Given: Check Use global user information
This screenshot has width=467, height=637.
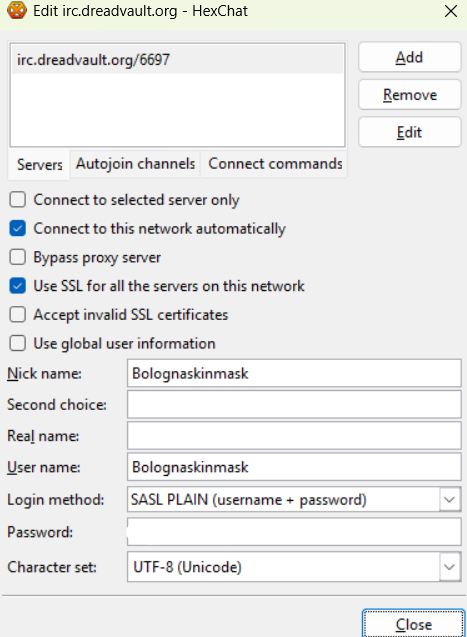Looking at the screenshot, I should [x=17, y=343].
